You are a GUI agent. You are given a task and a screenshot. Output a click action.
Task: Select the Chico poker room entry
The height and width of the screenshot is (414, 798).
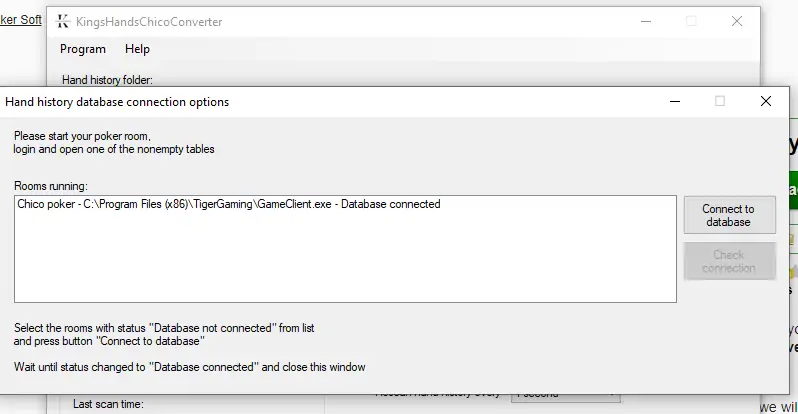click(x=228, y=204)
